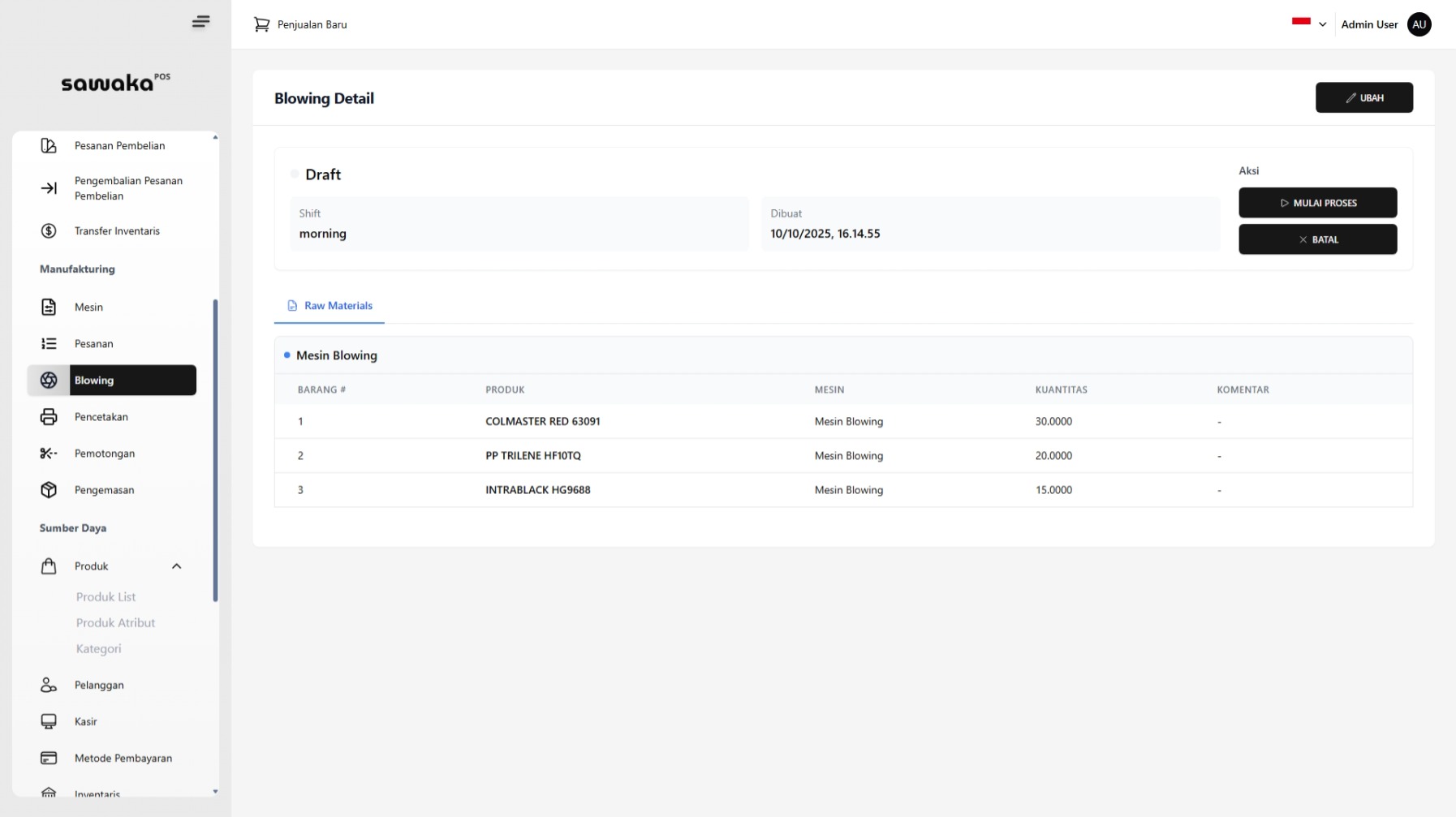Click the Transfer Inventaris dollar icon
Image resolution: width=1456 pixels, height=817 pixels.
(x=49, y=230)
